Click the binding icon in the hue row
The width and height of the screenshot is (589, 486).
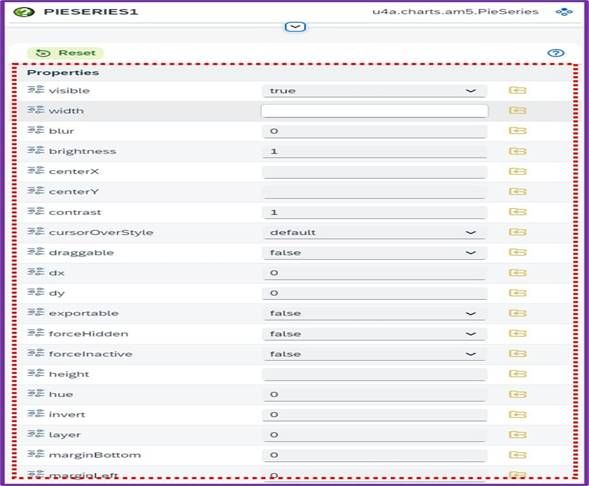[x=517, y=394]
